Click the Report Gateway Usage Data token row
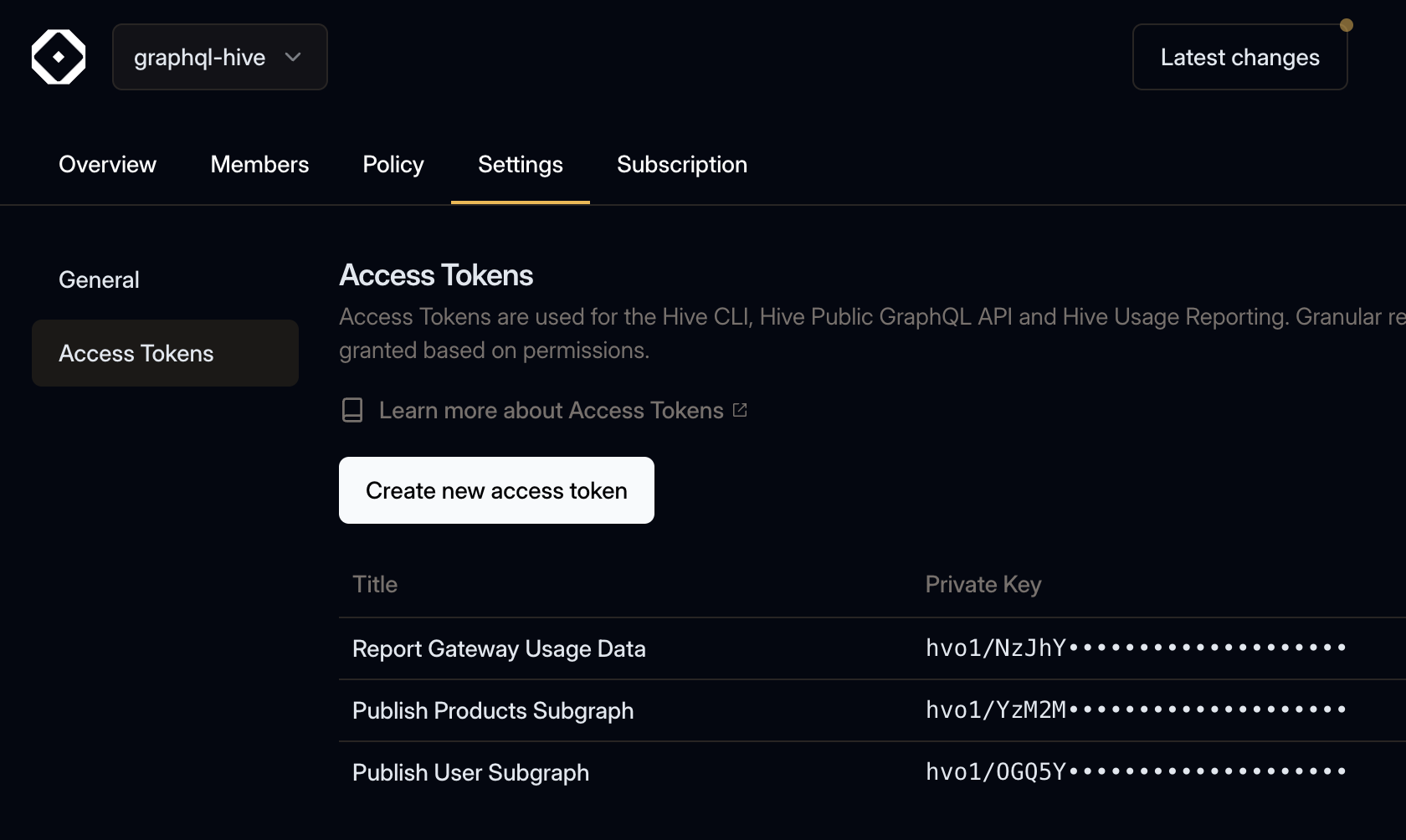The height and width of the screenshot is (840, 1406). [499, 648]
